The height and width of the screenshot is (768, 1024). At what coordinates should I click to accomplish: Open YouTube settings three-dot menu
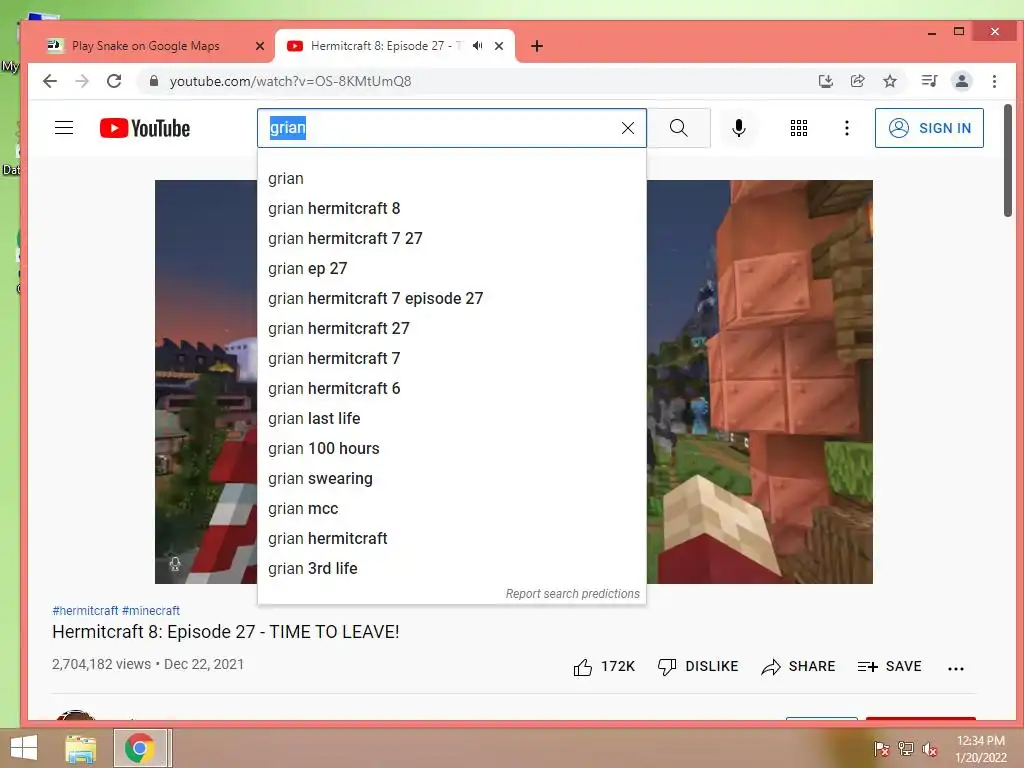pyautogui.click(x=847, y=128)
